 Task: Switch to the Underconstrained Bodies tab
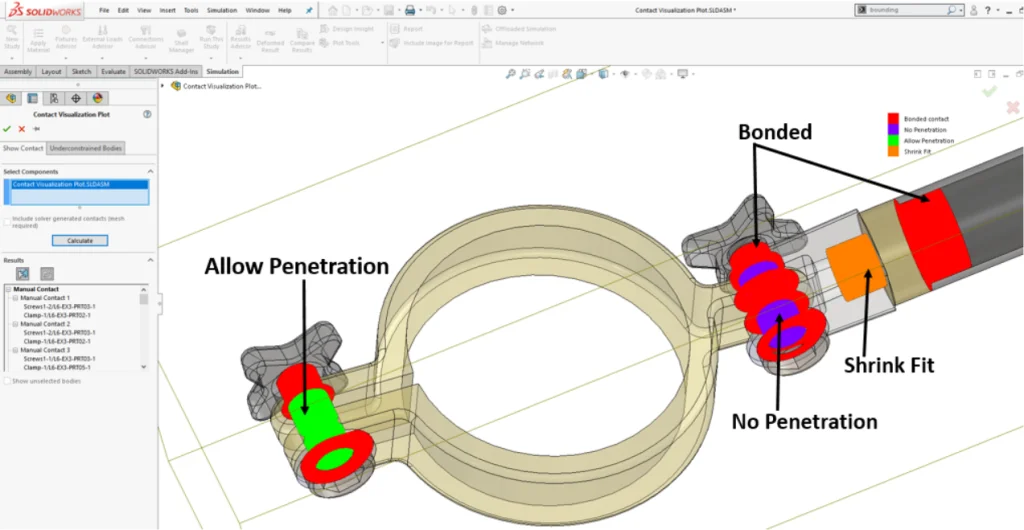click(x=86, y=148)
